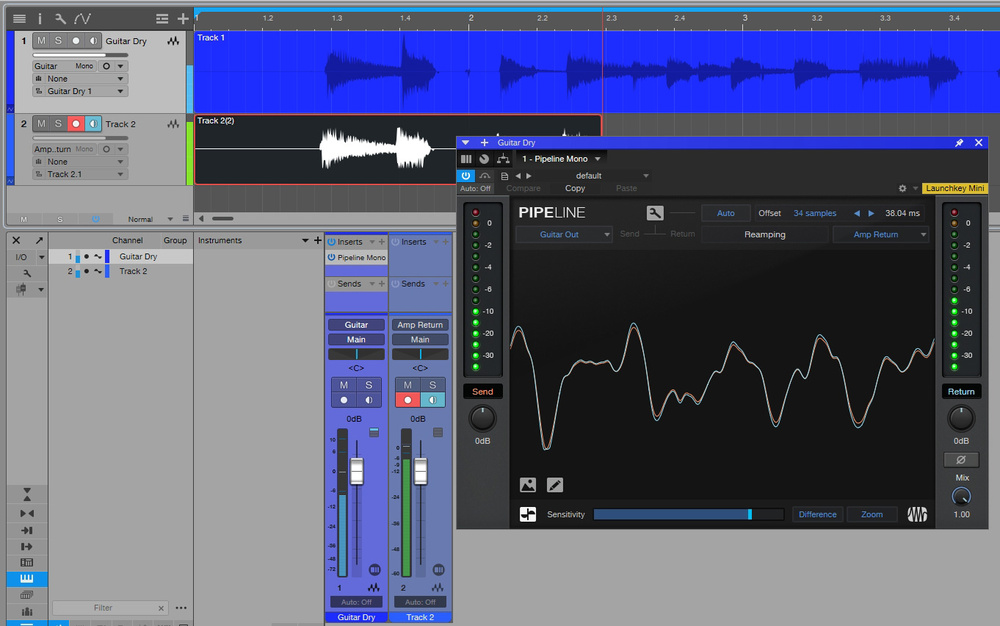Open Track 2.1 layer dropdown

(80, 174)
